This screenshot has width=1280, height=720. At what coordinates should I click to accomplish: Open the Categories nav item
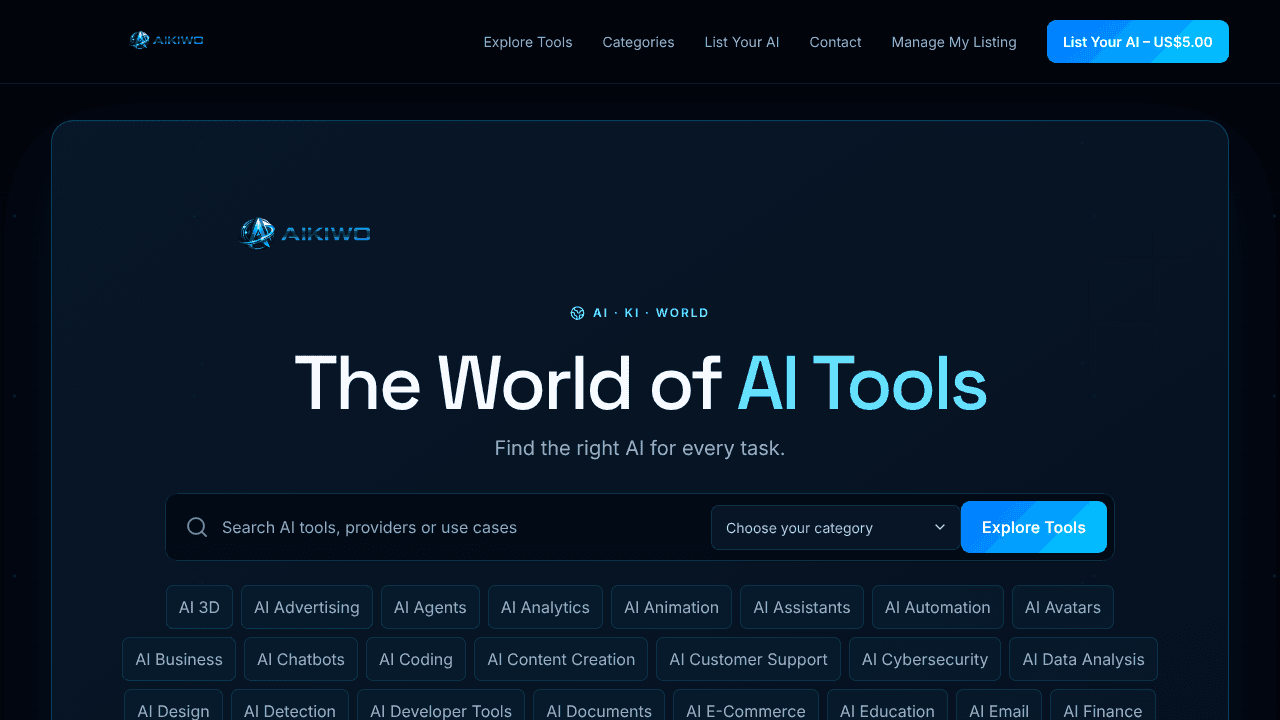pos(638,42)
